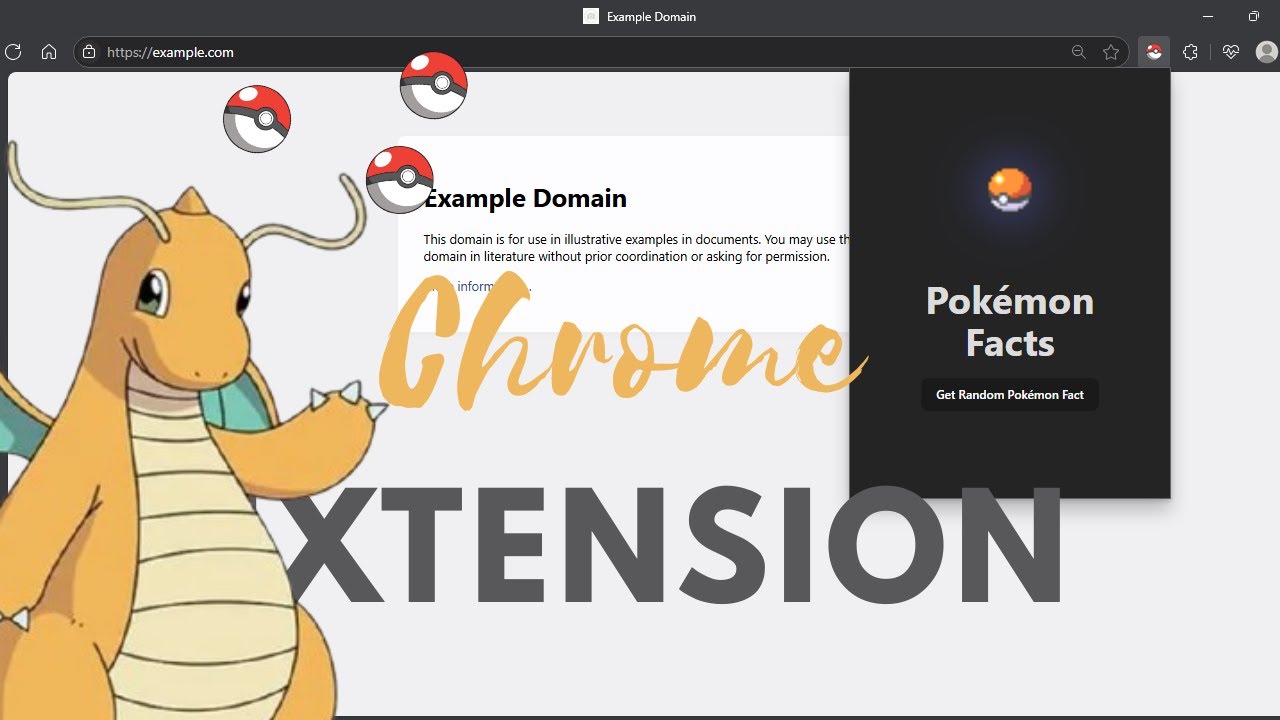Minimize the browser window
The image size is (1280, 720).
tap(1208, 17)
